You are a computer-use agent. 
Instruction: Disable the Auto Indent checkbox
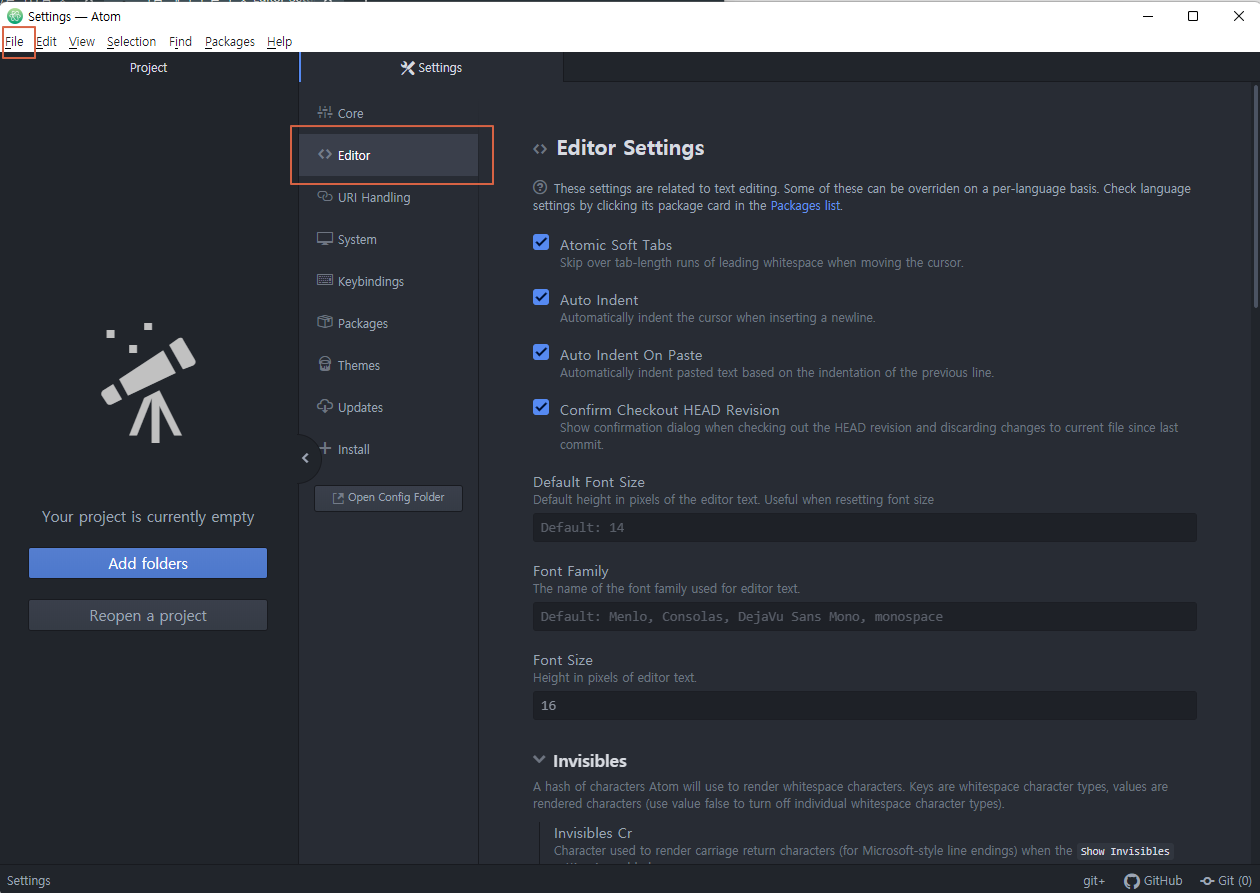pyautogui.click(x=541, y=297)
